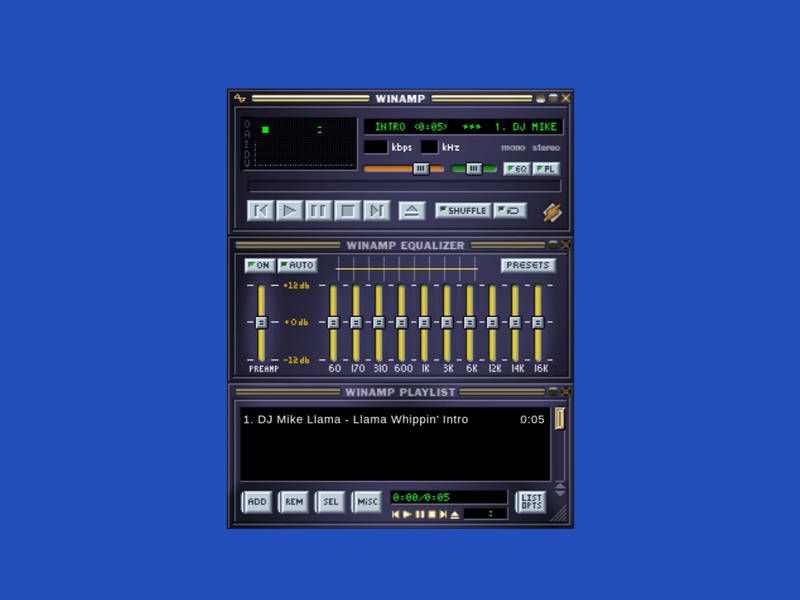The image size is (800, 600).
Task: Open file with the Eject button
Action: point(411,210)
